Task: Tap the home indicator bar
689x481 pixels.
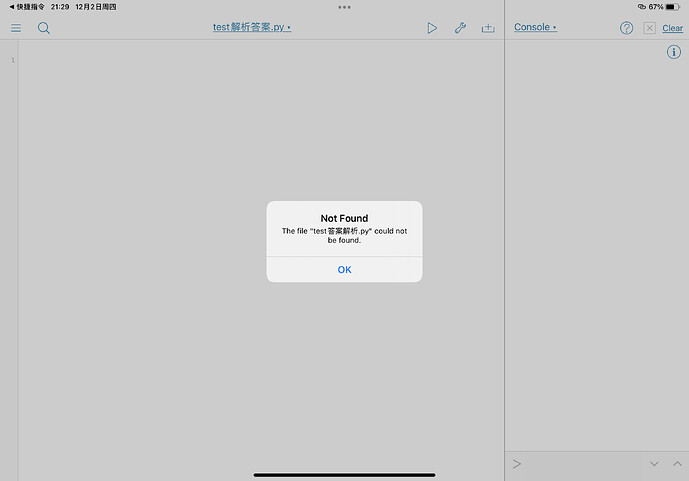Action: tap(344, 475)
